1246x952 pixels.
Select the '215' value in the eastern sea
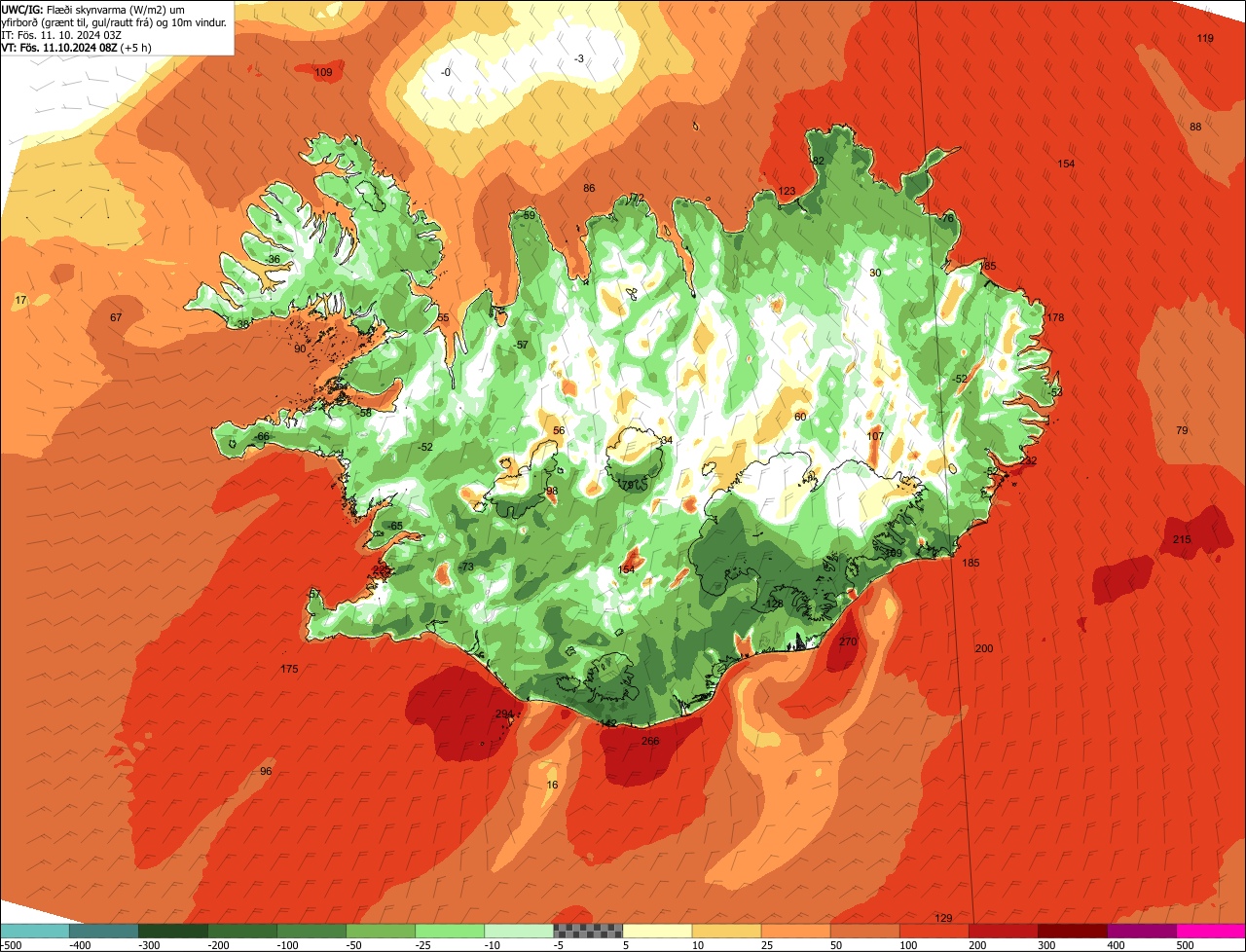[1182, 540]
